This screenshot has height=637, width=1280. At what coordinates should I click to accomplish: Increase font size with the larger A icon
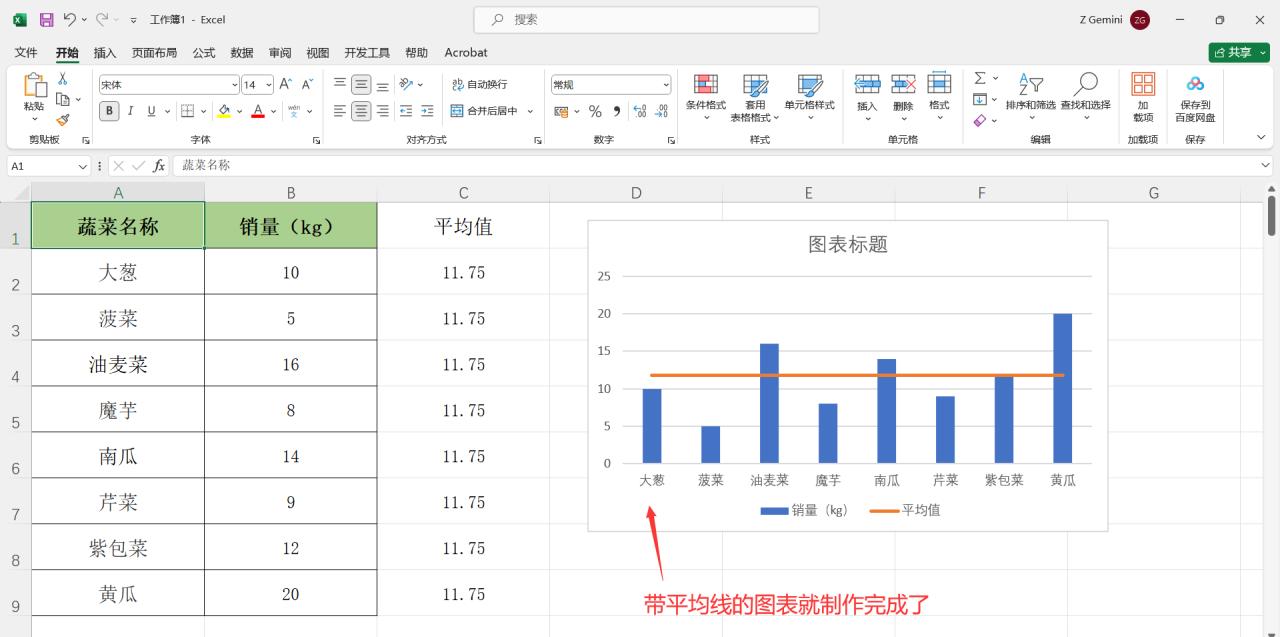tap(286, 85)
